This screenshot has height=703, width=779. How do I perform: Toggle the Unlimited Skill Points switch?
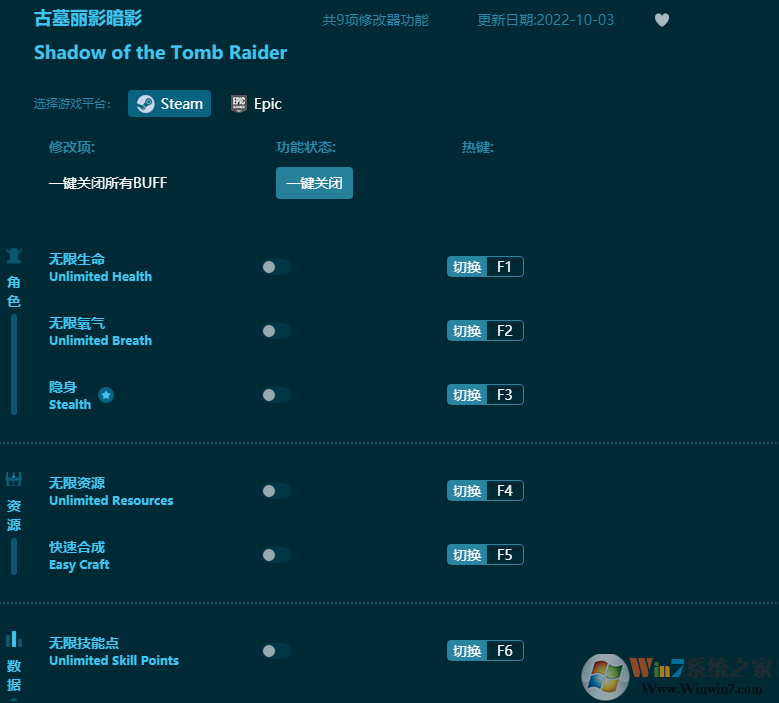click(276, 651)
